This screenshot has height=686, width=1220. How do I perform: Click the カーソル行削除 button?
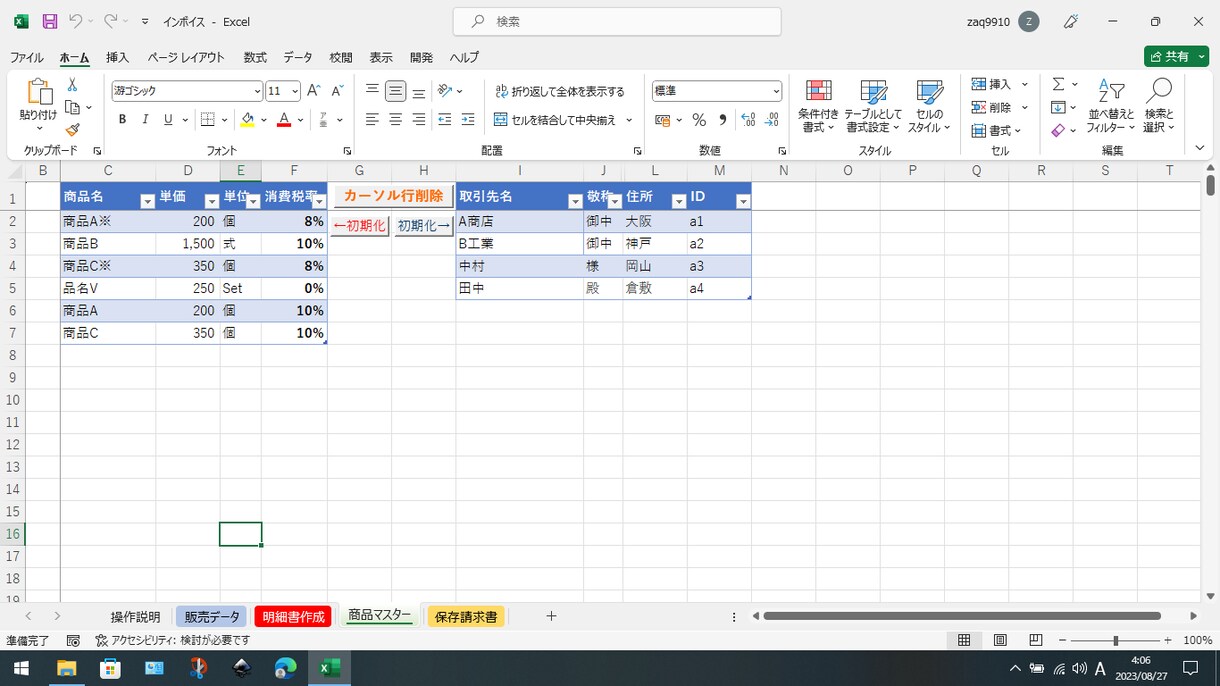[x=393, y=196]
